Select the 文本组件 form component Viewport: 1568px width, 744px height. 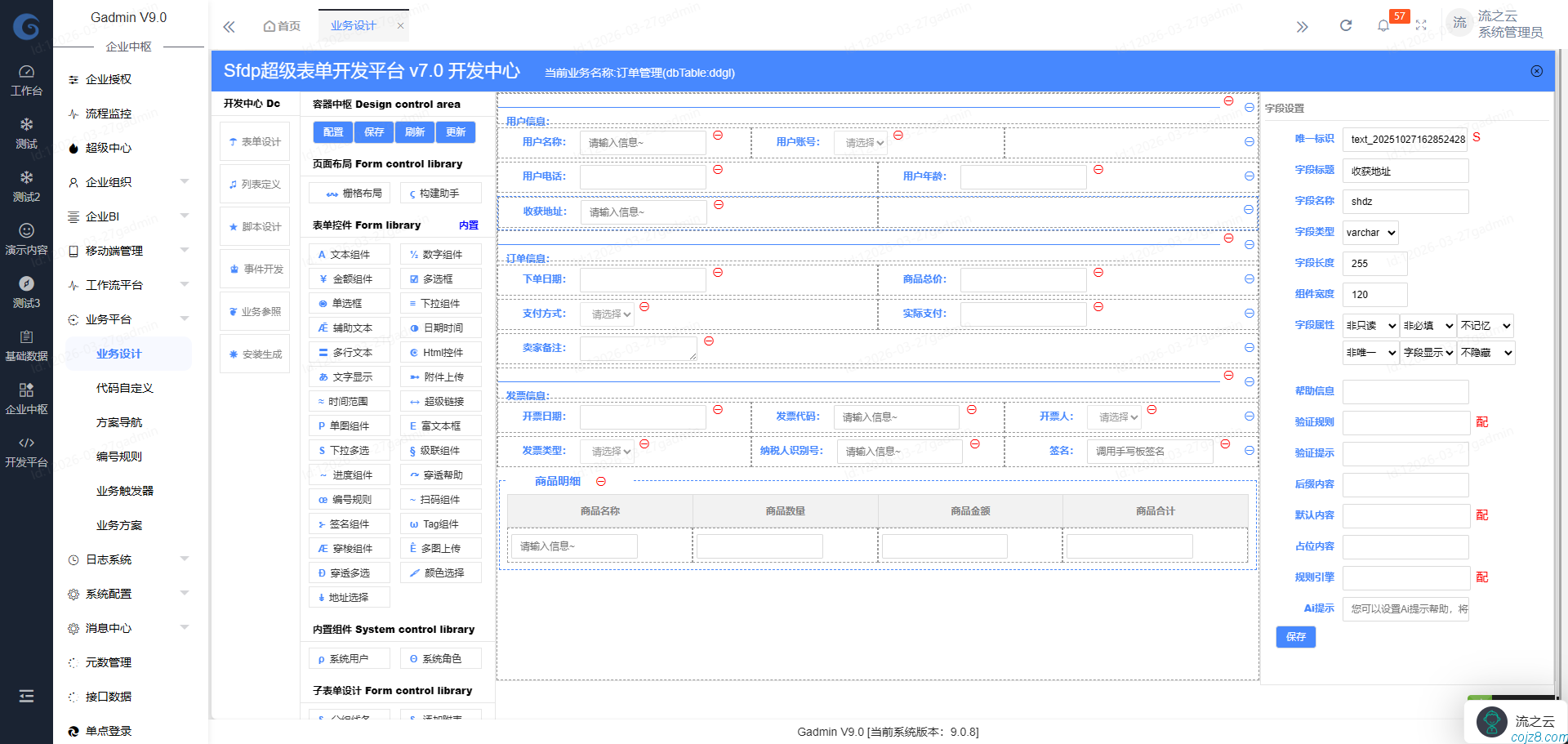tap(349, 254)
